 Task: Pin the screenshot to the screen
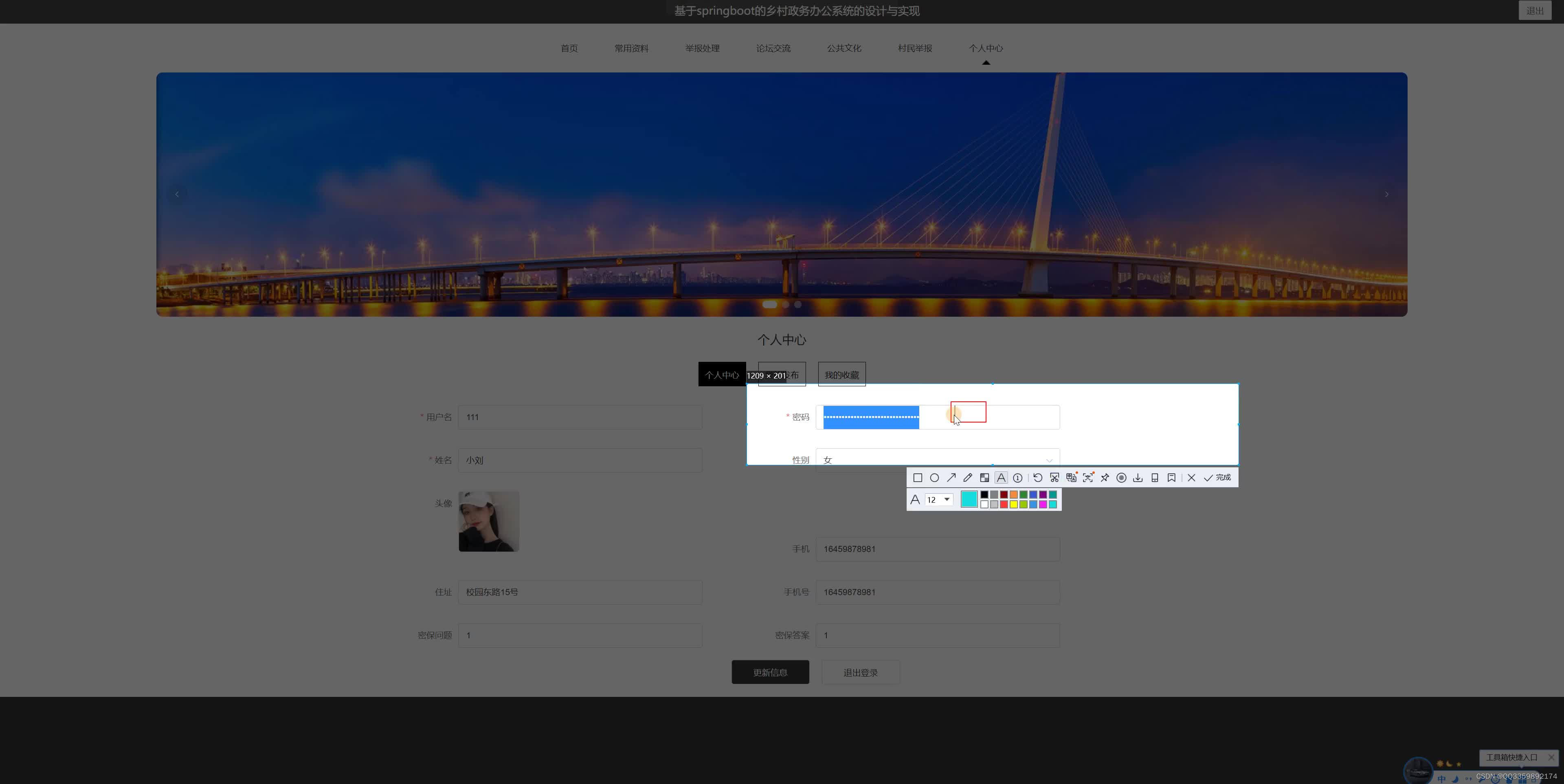click(1105, 477)
